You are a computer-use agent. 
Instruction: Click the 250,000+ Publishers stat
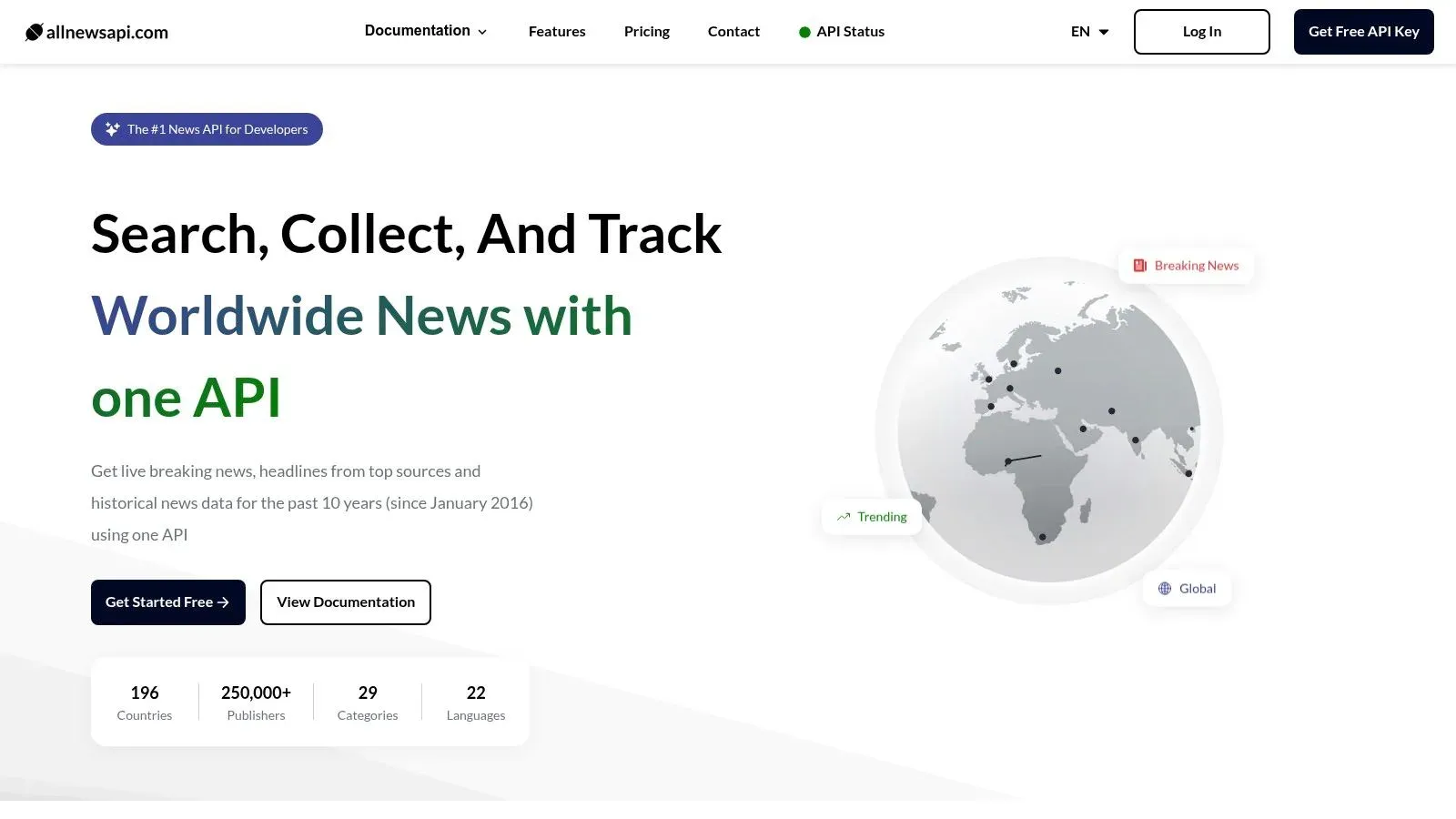click(x=256, y=703)
